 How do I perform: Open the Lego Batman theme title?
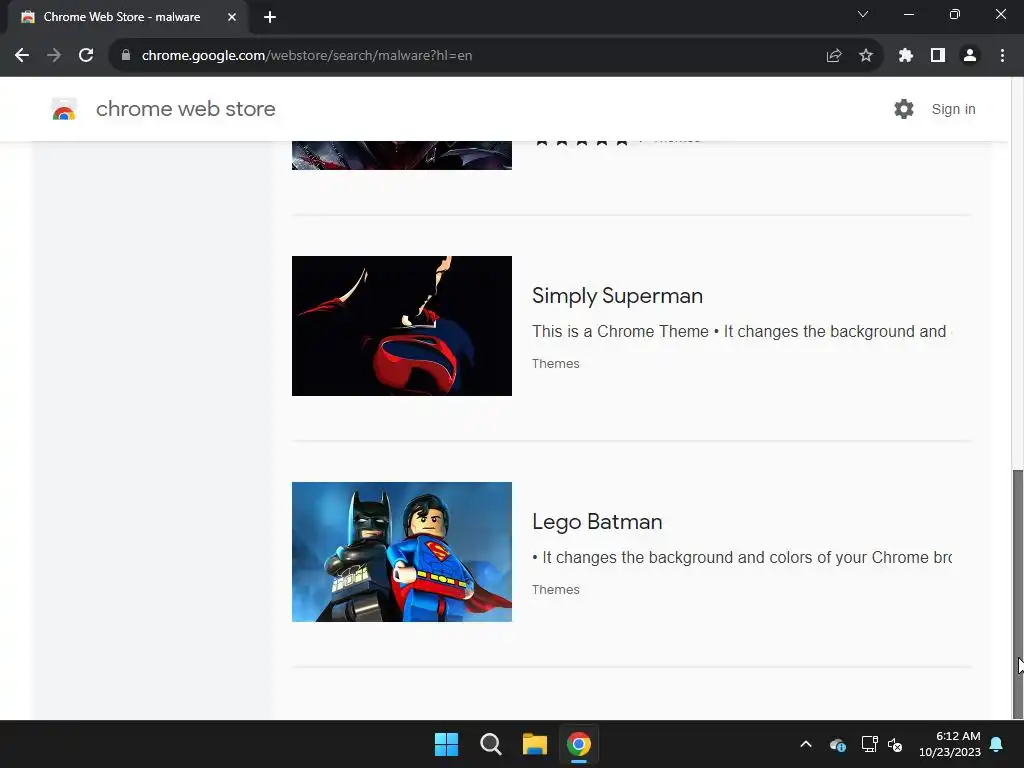(x=597, y=522)
